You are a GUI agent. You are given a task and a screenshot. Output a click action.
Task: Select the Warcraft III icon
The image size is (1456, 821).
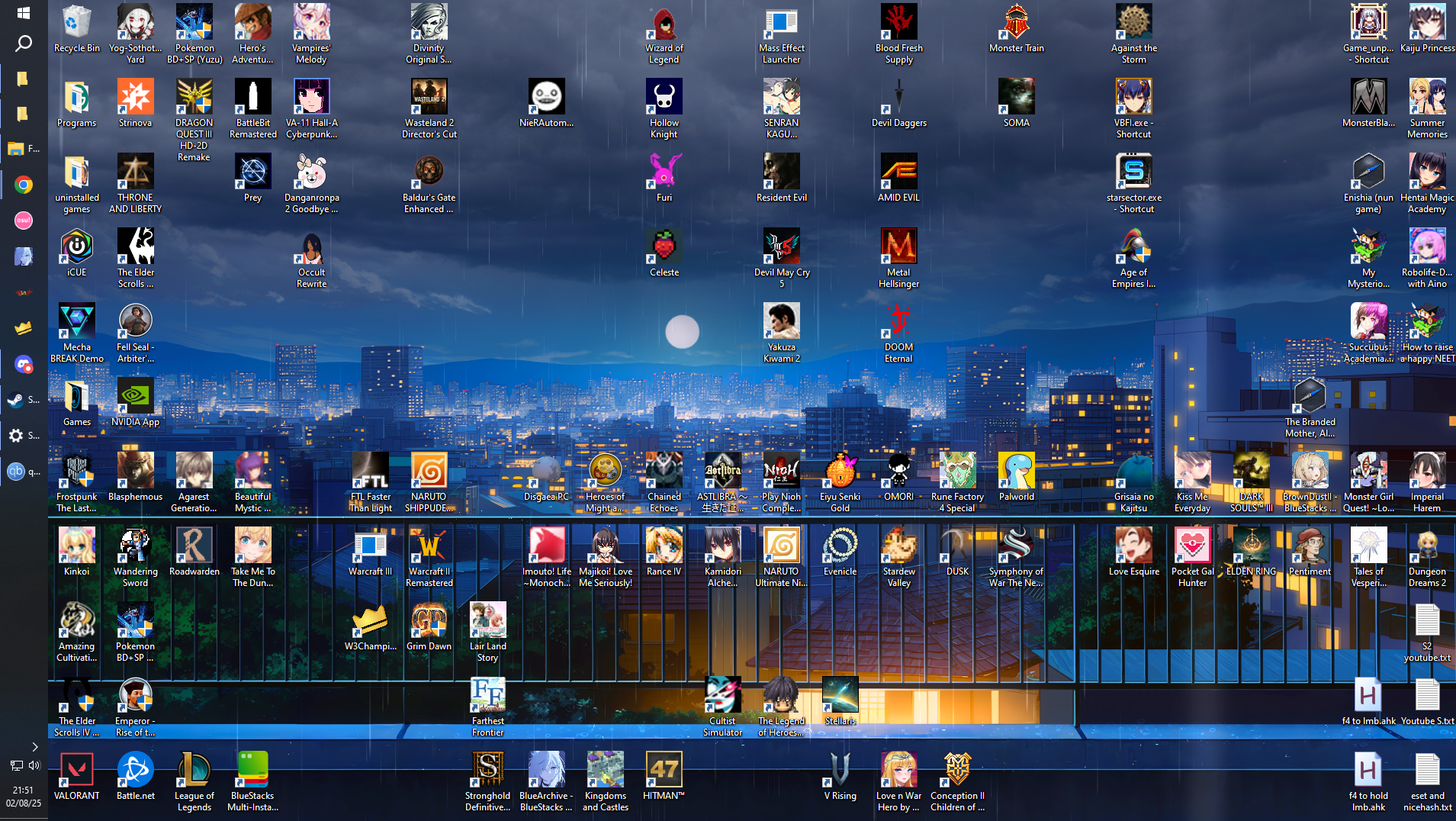pos(370,552)
